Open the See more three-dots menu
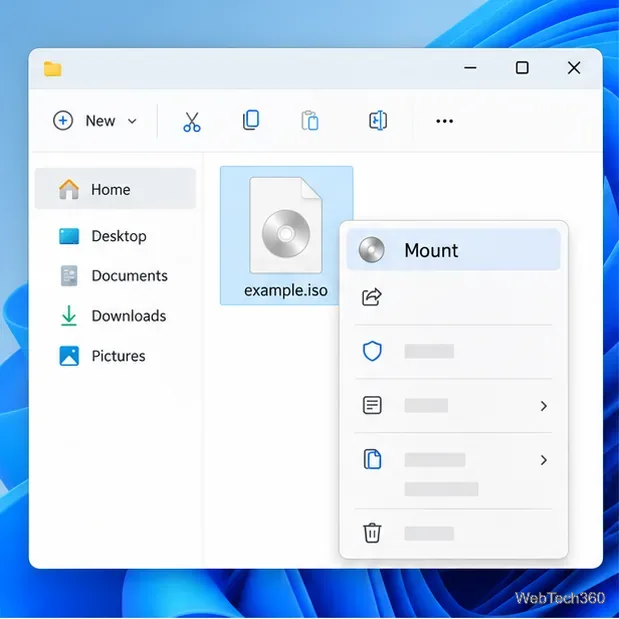 coord(445,121)
